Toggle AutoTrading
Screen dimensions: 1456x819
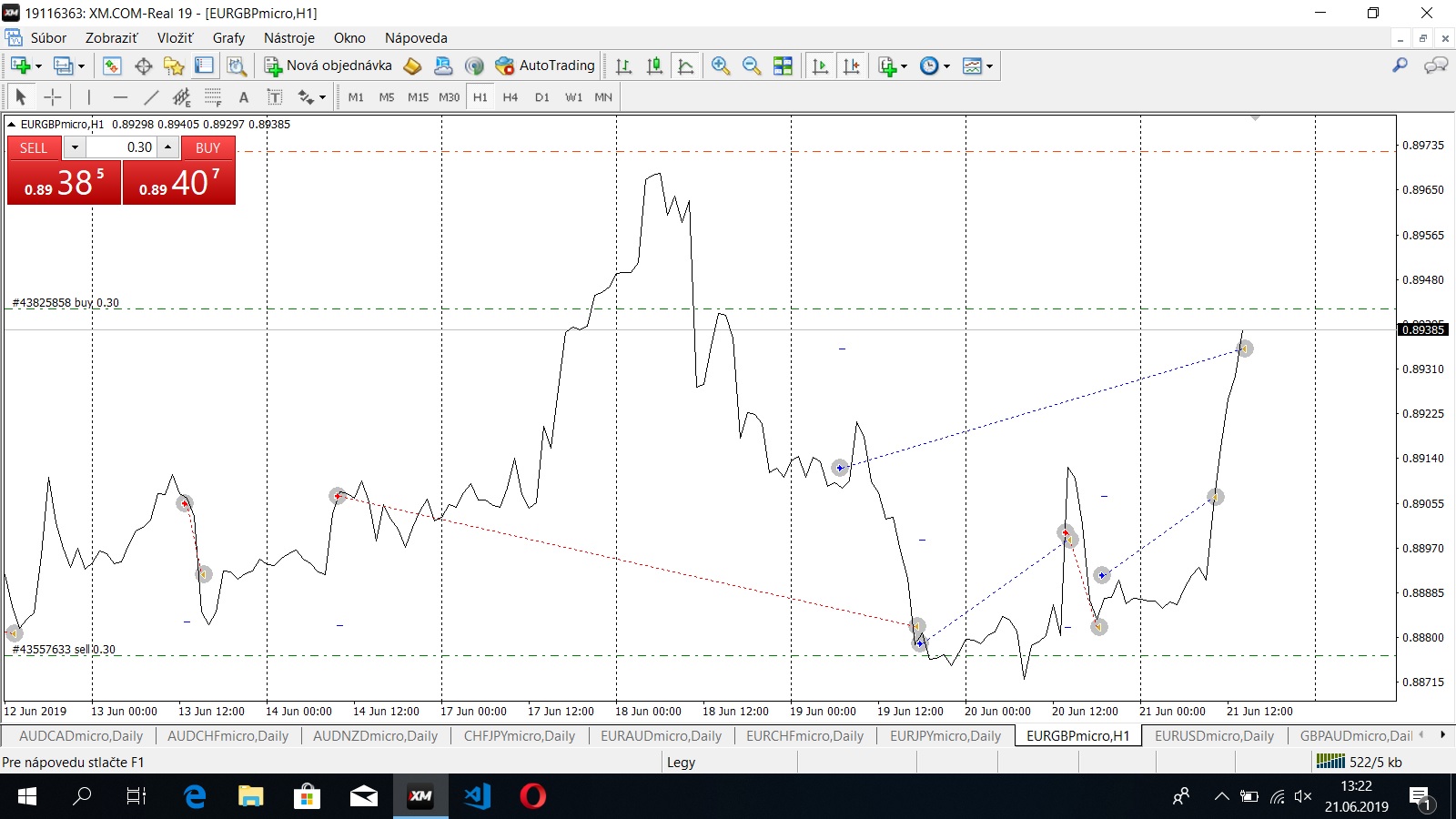point(544,66)
